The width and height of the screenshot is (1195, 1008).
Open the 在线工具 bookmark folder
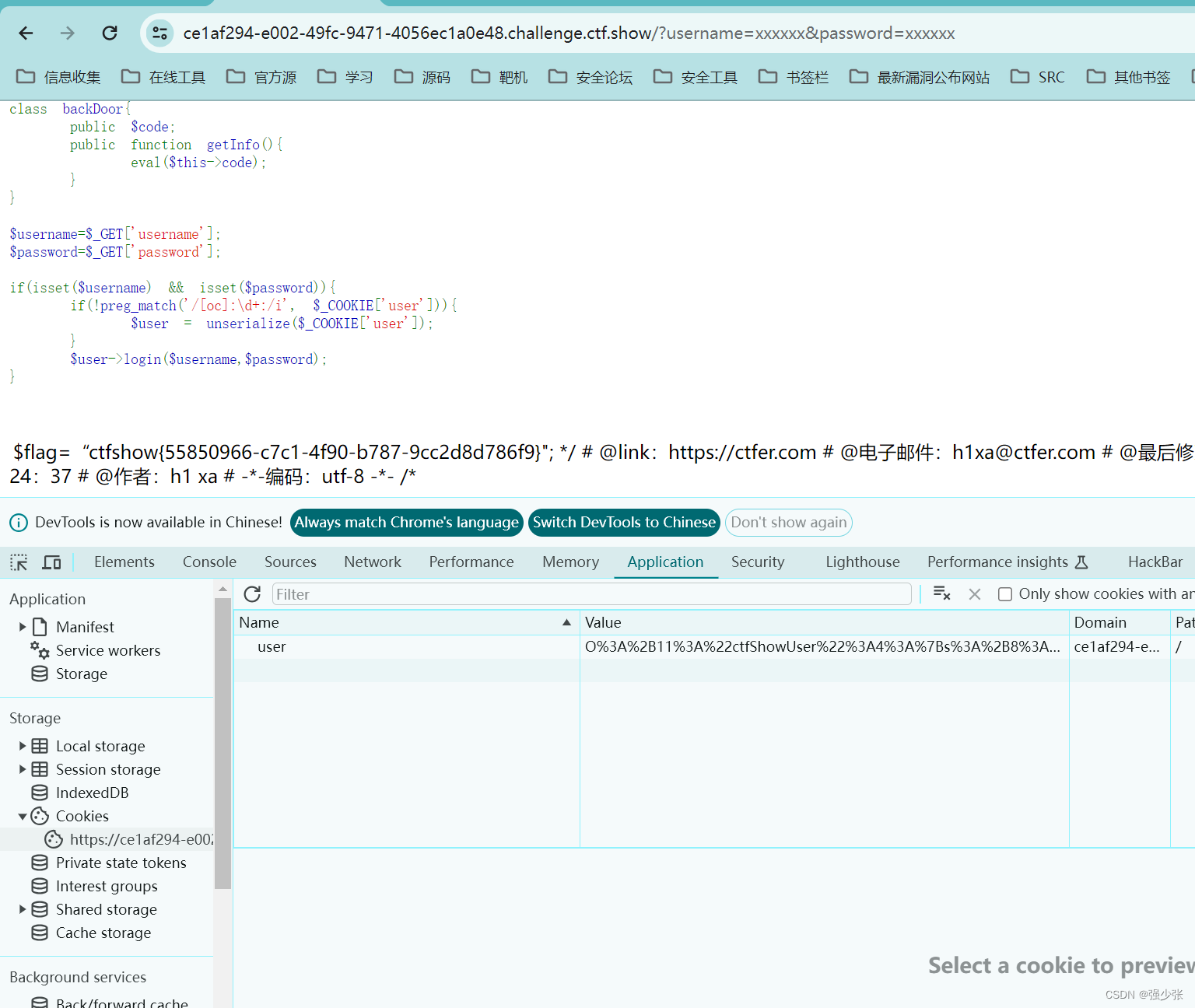163,77
